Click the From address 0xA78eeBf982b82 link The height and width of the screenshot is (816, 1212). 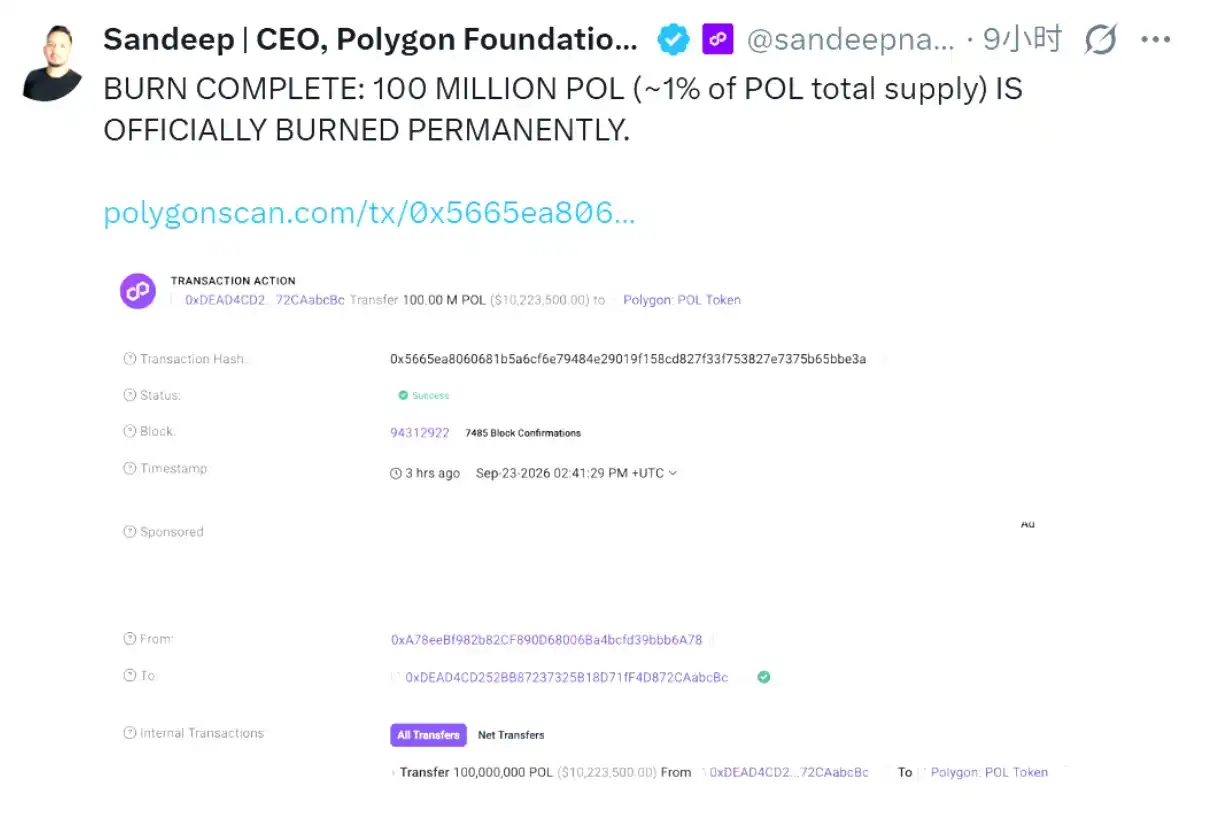point(546,640)
